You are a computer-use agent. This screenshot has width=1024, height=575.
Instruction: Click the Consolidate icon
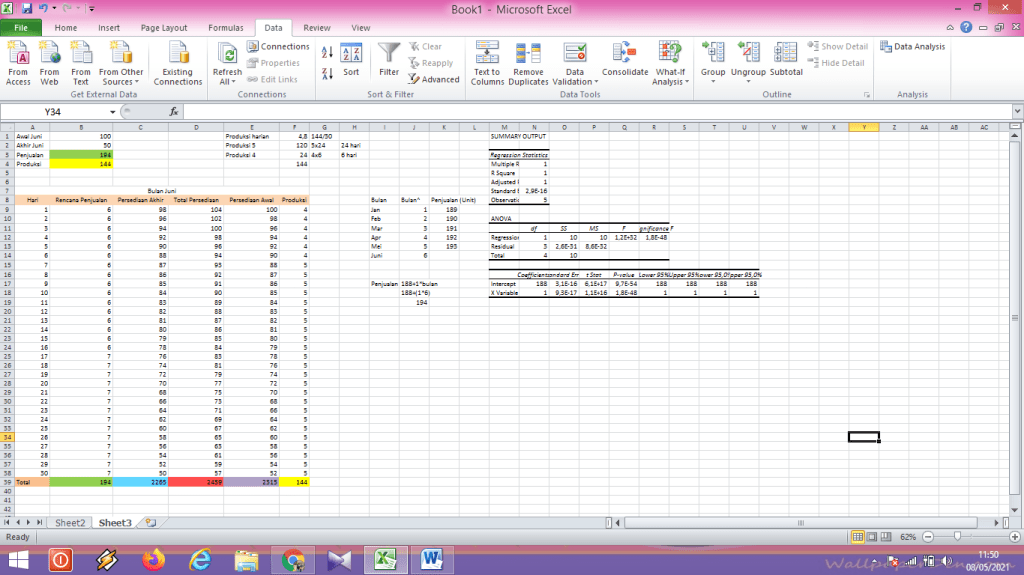(x=625, y=56)
